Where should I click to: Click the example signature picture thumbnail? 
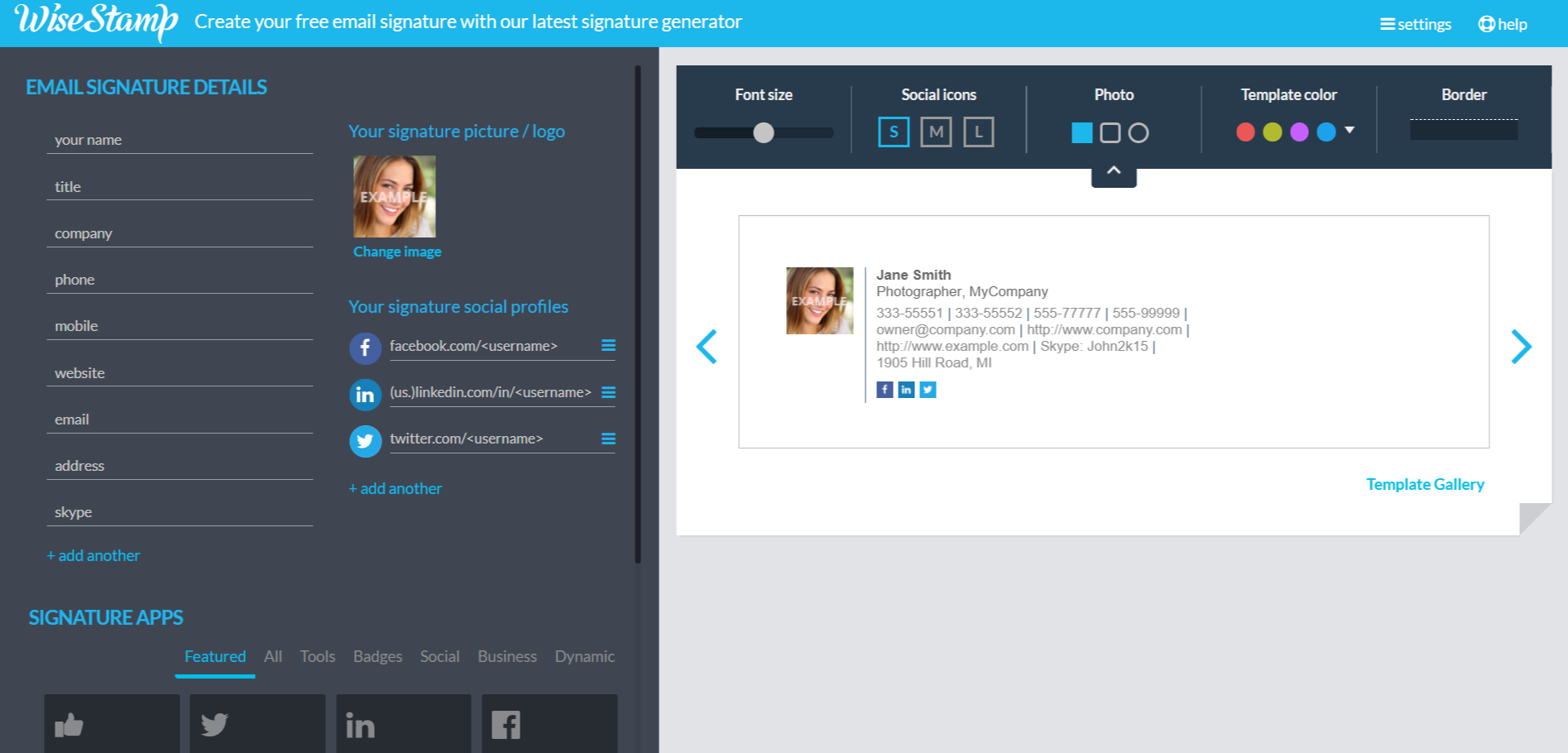[x=395, y=197]
